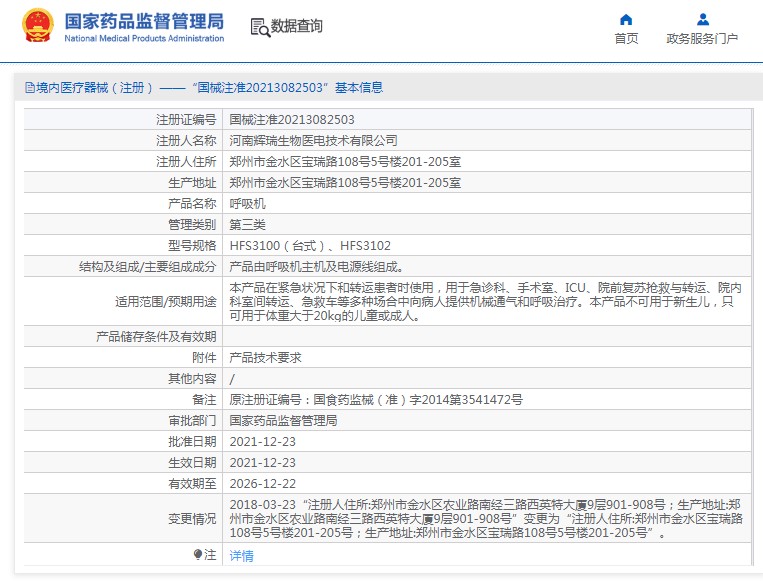Click the 产品技术要求 attachment entry
This screenshot has height=581, width=763.
point(265,358)
